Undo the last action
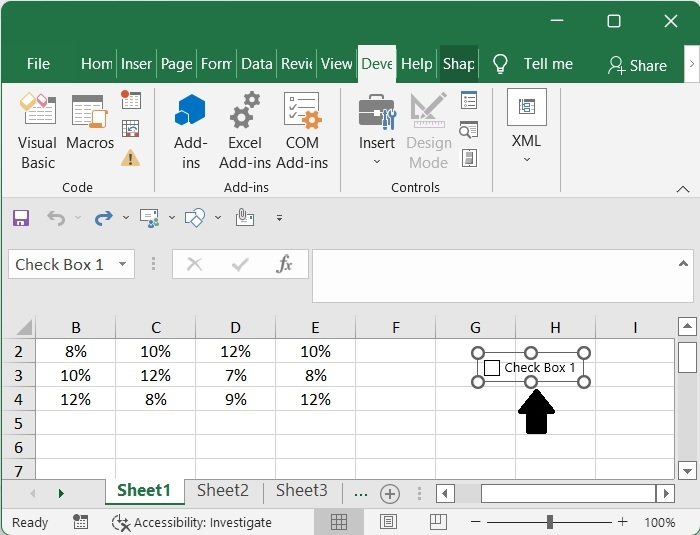This screenshot has width=700, height=535. pos(56,218)
